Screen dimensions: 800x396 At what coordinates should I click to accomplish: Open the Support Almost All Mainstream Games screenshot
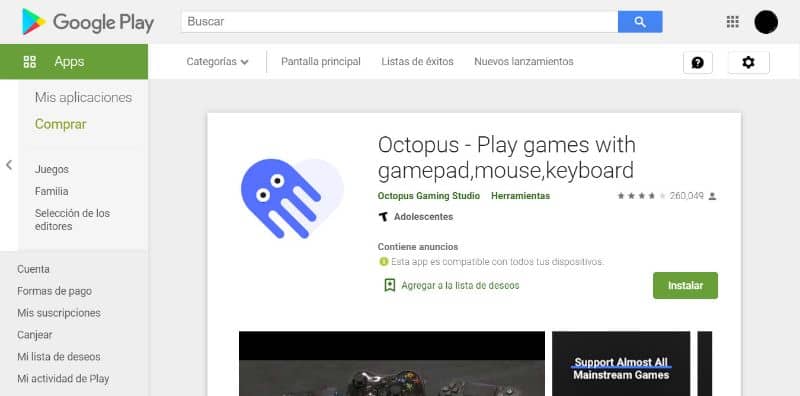click(x=621, y=363)
